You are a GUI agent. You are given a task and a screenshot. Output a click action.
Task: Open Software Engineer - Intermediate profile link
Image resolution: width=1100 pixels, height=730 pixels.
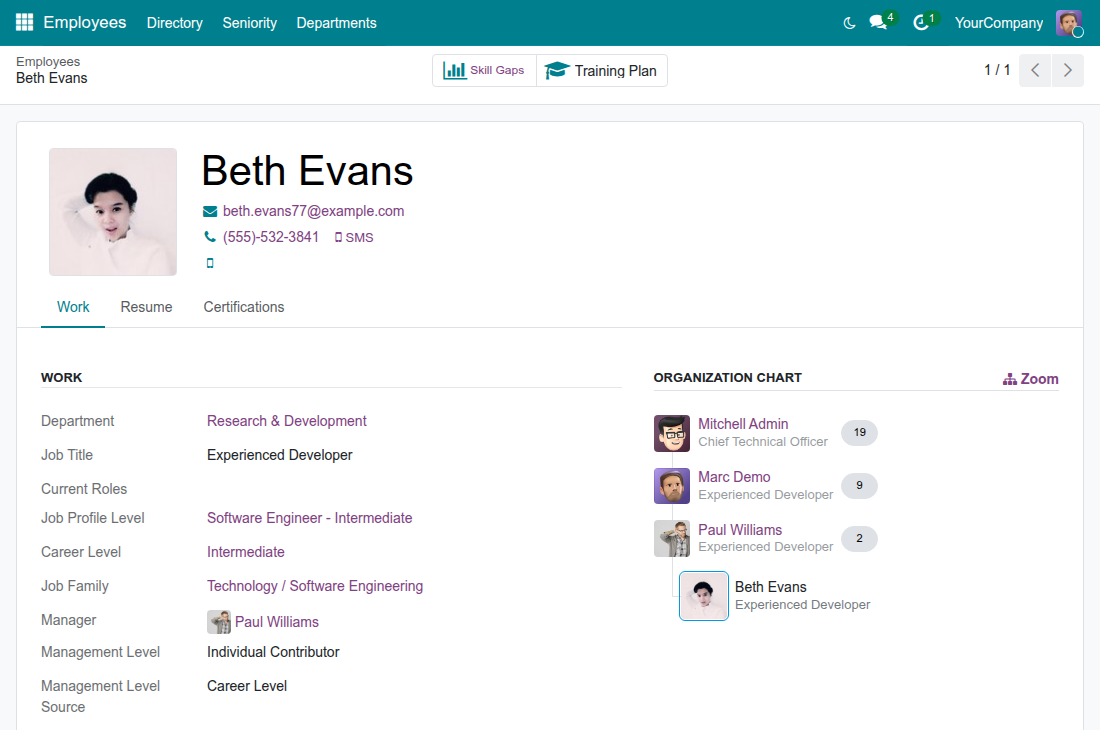pos(309,518)
